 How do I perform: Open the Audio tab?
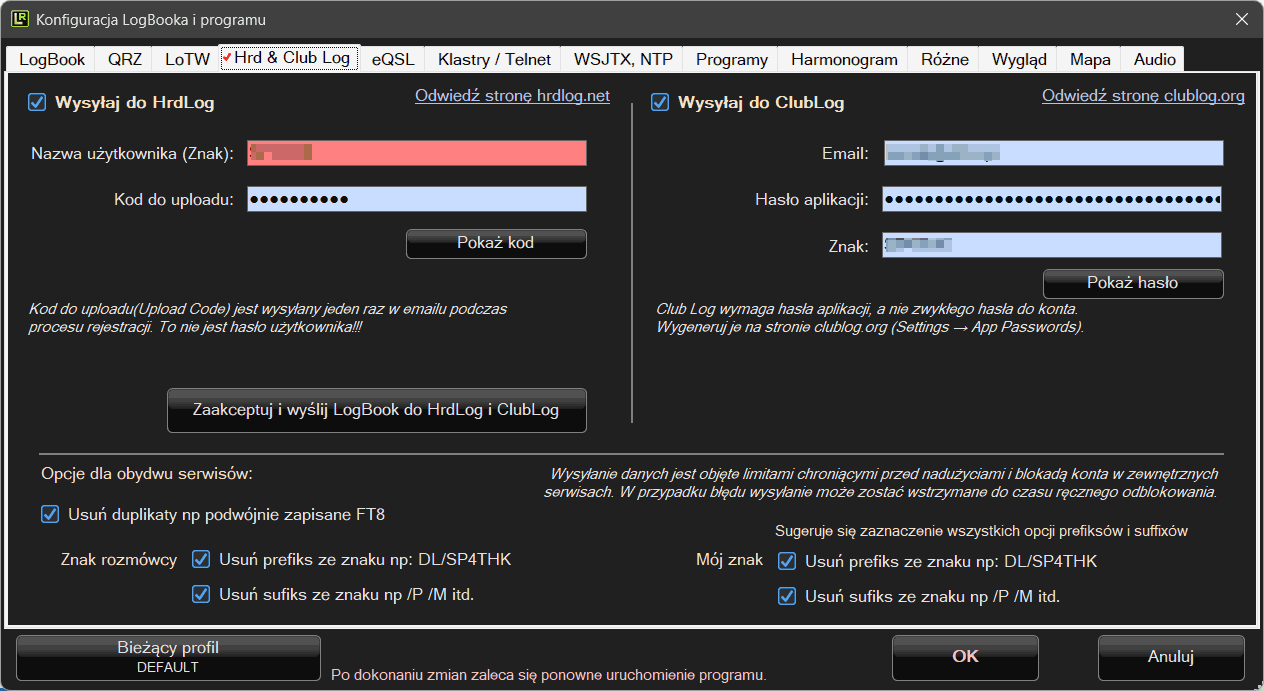pyautogui.click(x=1154, y=59)
